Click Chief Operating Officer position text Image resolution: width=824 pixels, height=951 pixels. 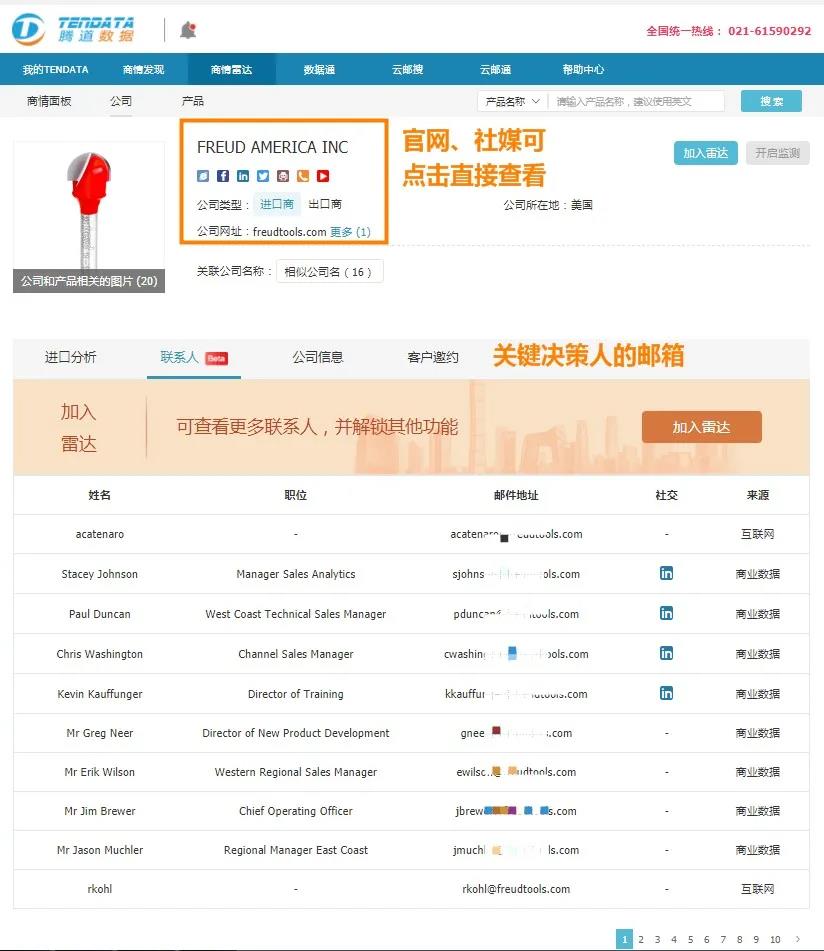pyautogui.click(x=295, y=811)
